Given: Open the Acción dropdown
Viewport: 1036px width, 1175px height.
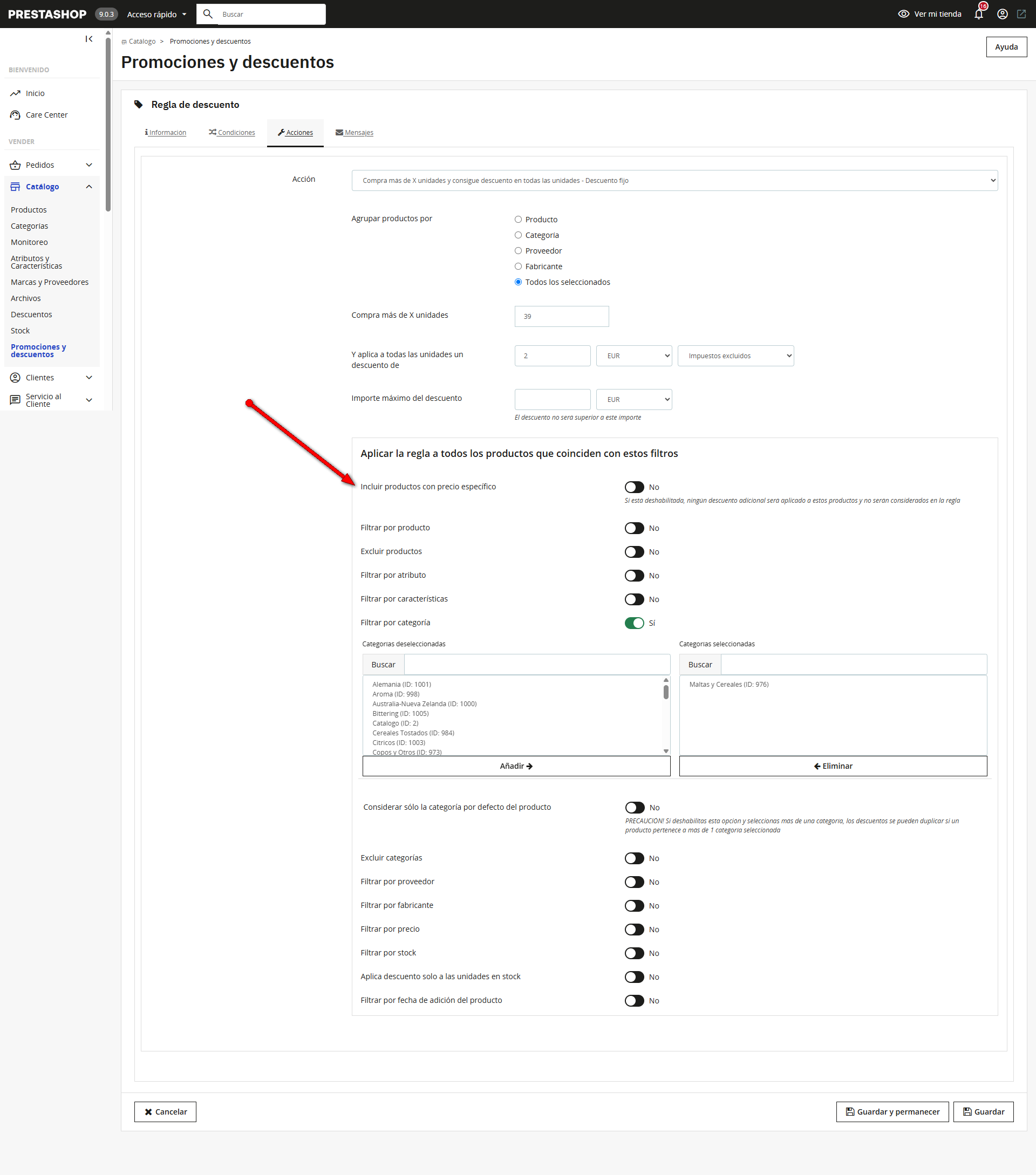Looking at the screenshot, I should [674, 181].
